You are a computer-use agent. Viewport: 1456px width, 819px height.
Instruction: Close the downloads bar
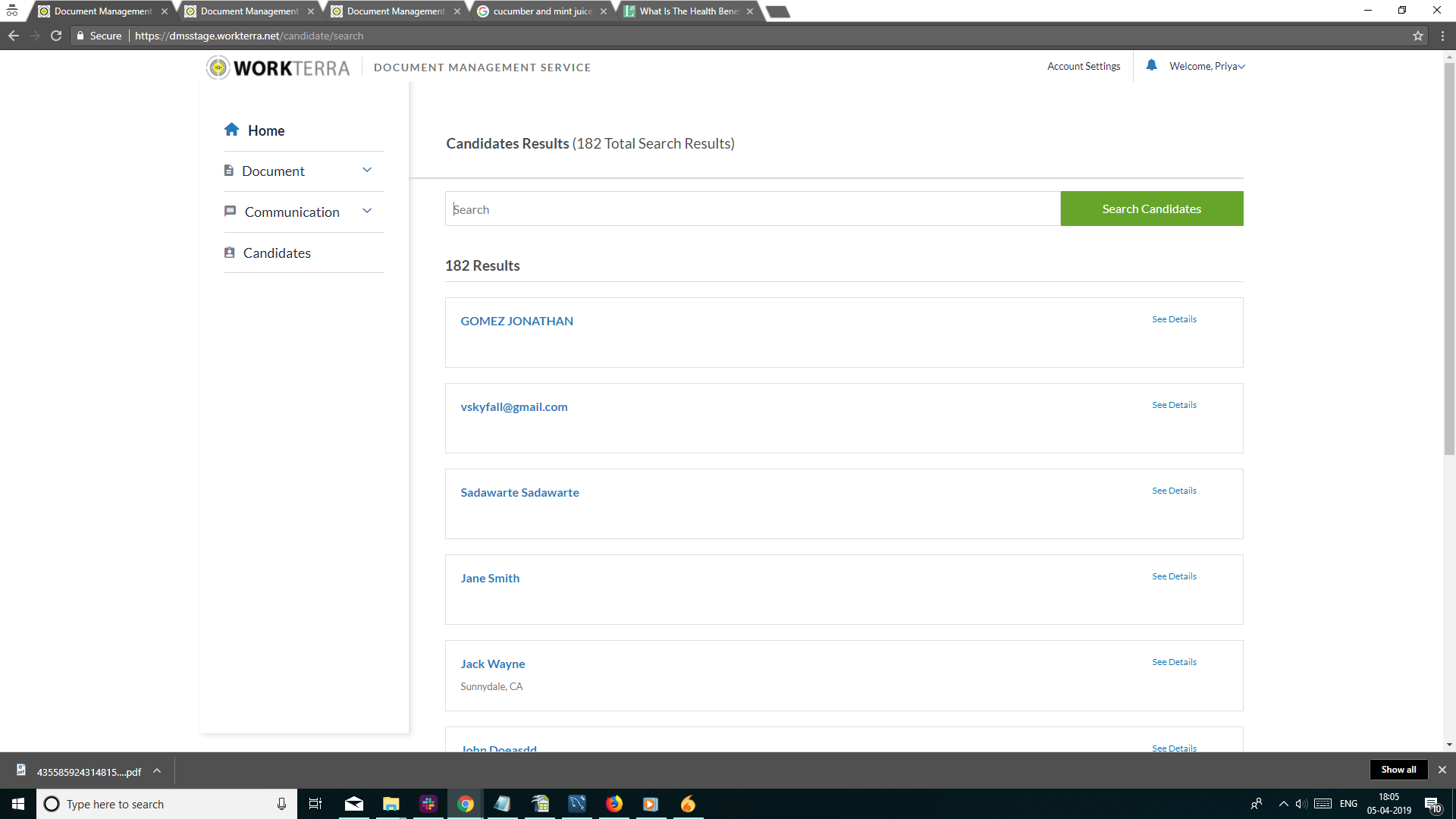[x=1442, y=770]
